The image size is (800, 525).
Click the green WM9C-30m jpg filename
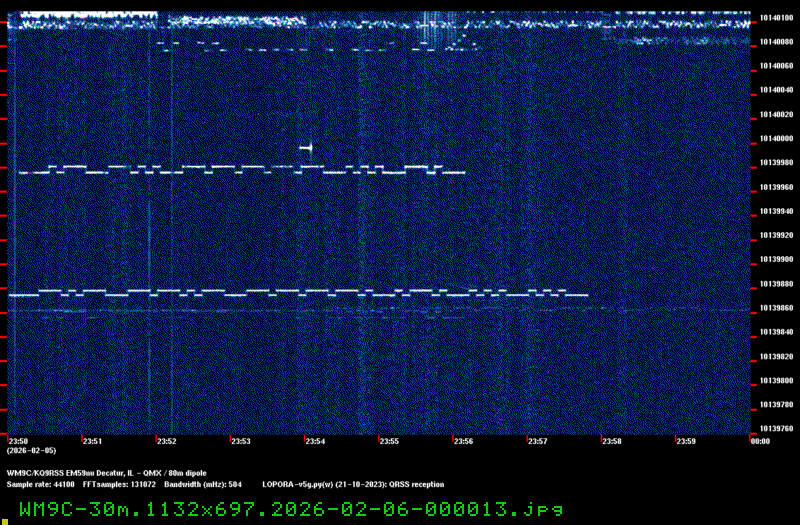[291, 509]
